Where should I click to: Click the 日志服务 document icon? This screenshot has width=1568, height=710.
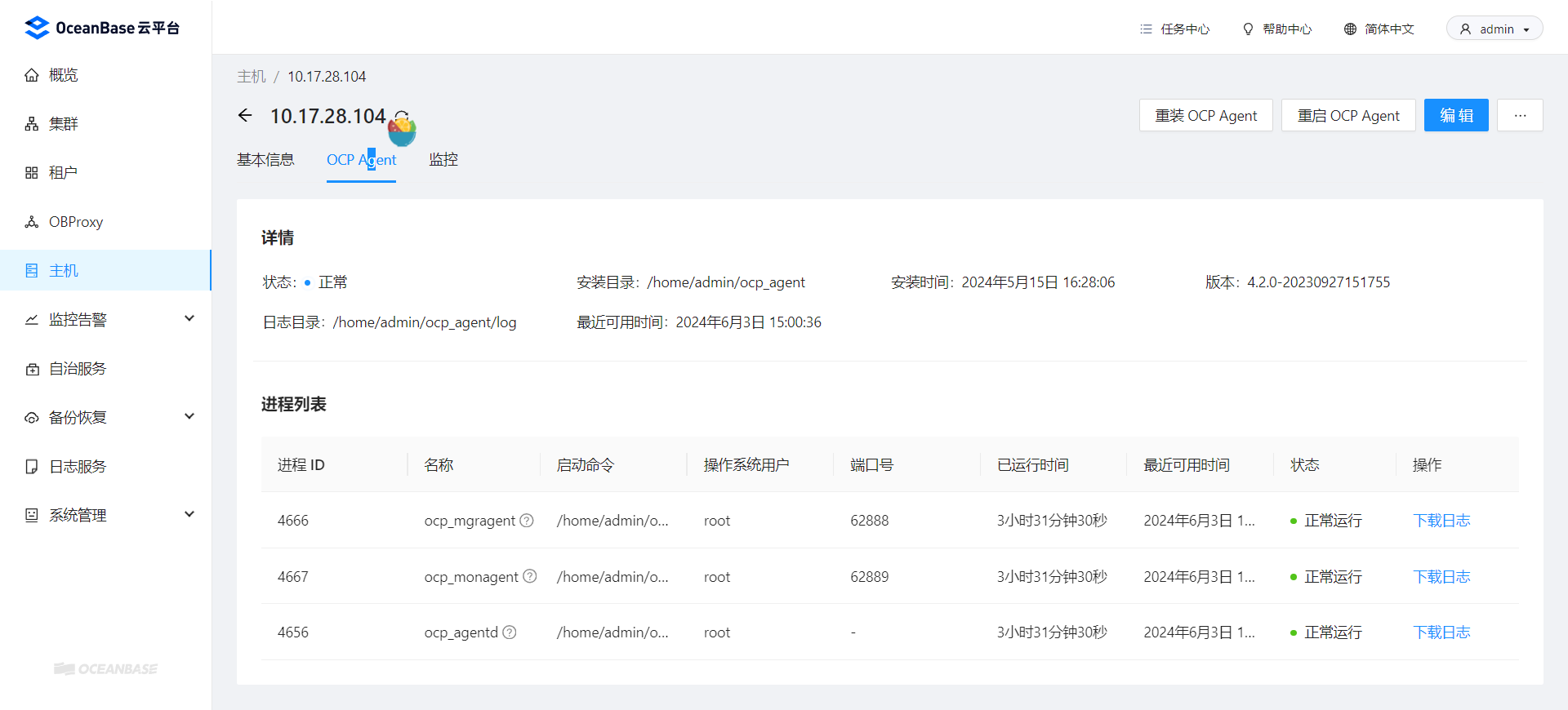[32, 467]
